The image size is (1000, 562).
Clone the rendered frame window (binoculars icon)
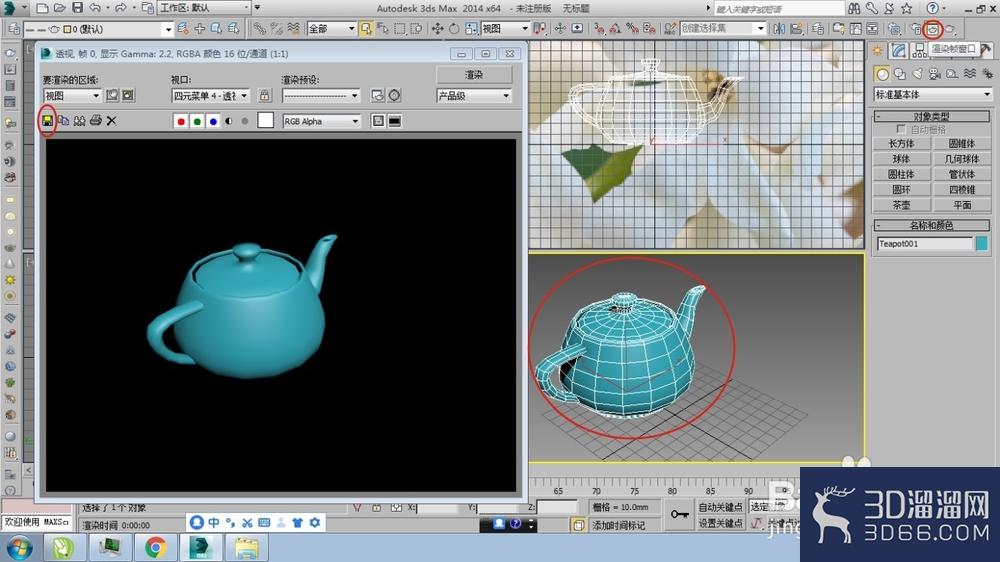point(79,121)
